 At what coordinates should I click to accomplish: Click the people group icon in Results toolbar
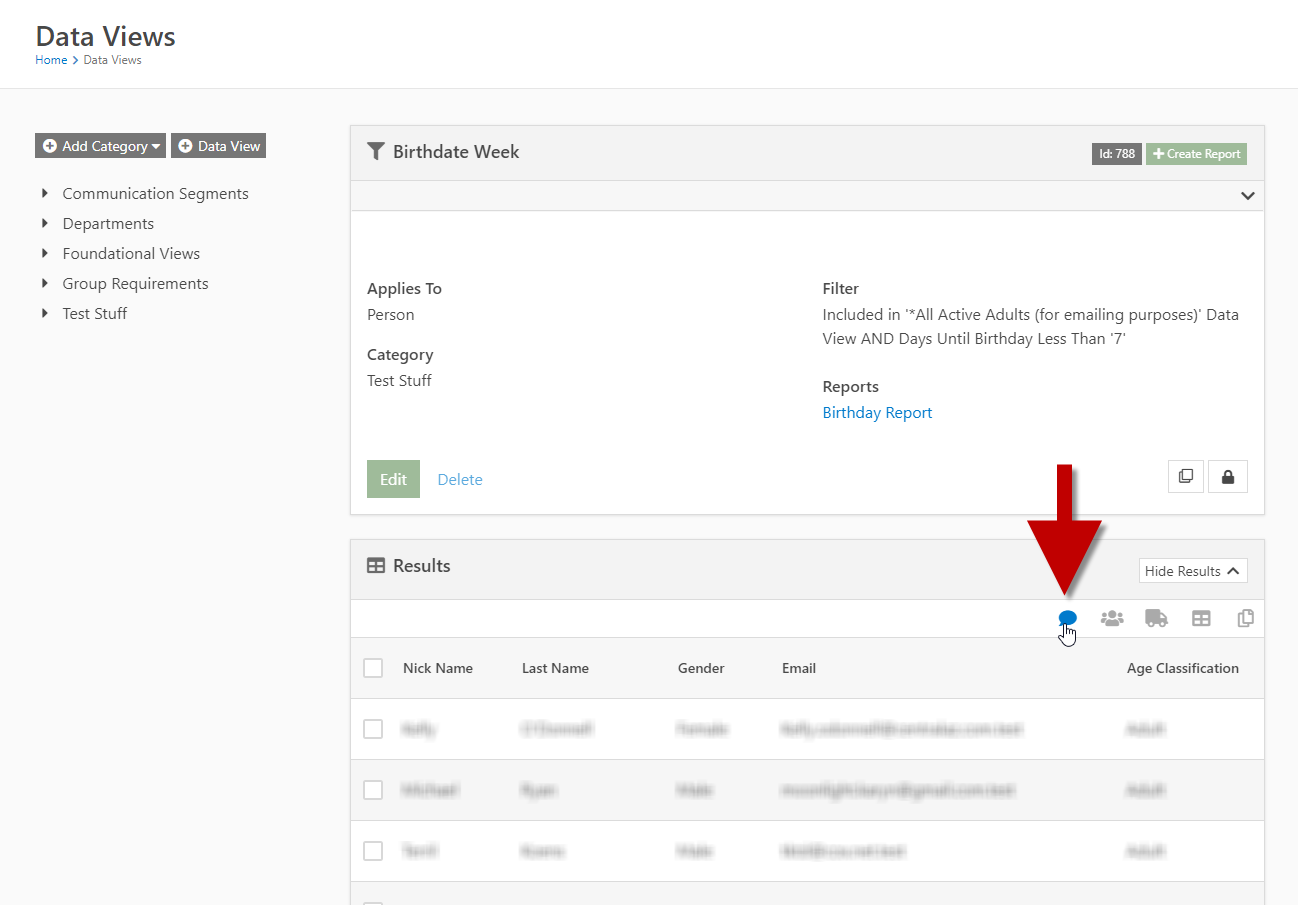pyautogui.click(x=1112, y=619)
